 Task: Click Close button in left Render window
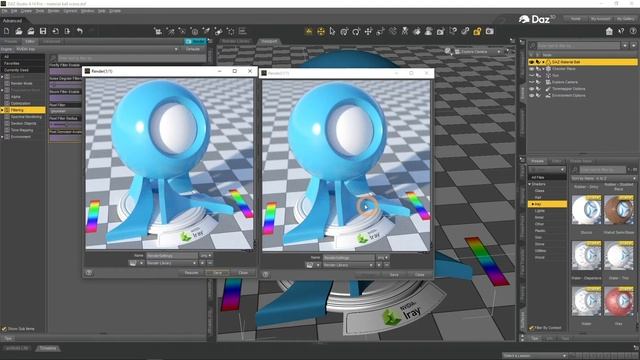click(x=243, y=273)
